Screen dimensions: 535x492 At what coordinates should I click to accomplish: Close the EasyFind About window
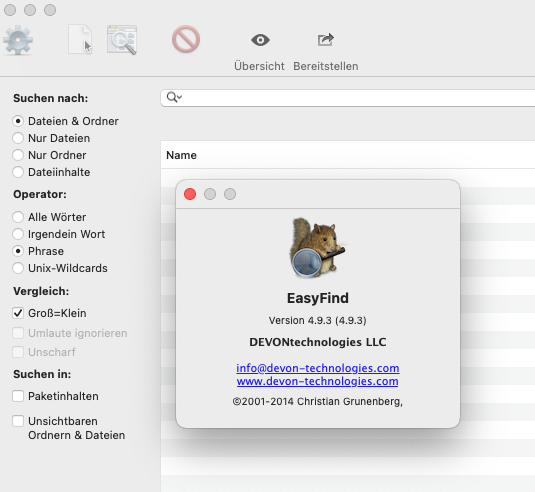coord(190,194)
